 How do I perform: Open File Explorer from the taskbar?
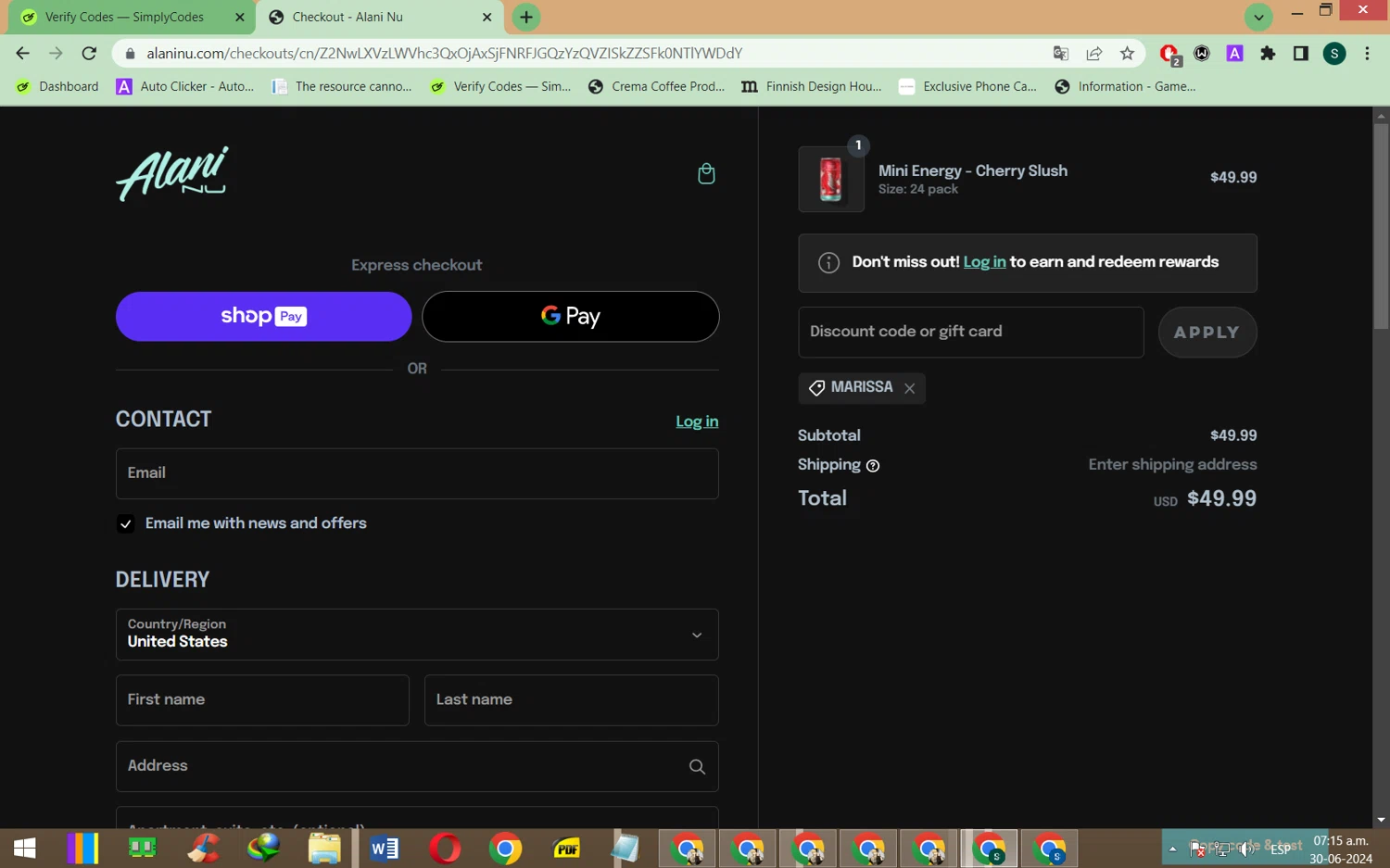click(324, 848)
